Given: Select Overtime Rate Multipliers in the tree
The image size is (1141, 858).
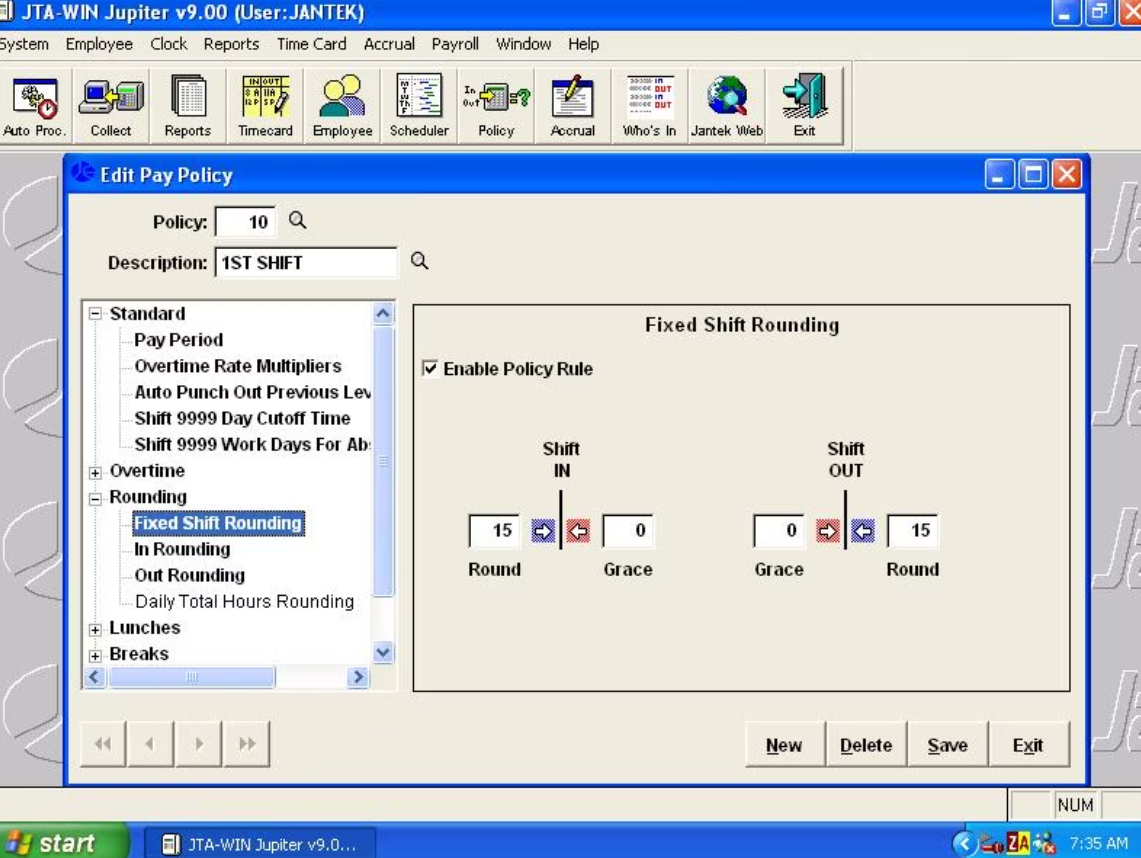Looking at the screenshot, I should (x=238, y=366).
